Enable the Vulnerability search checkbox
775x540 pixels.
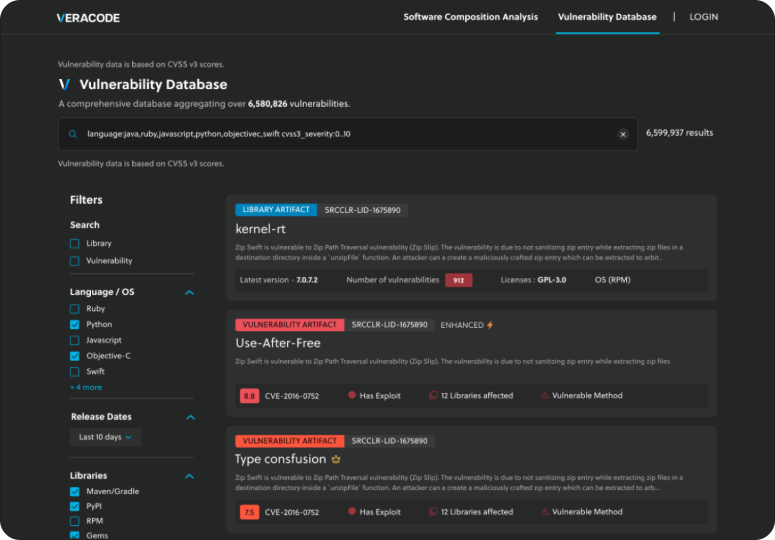click(x=75, y=261)
